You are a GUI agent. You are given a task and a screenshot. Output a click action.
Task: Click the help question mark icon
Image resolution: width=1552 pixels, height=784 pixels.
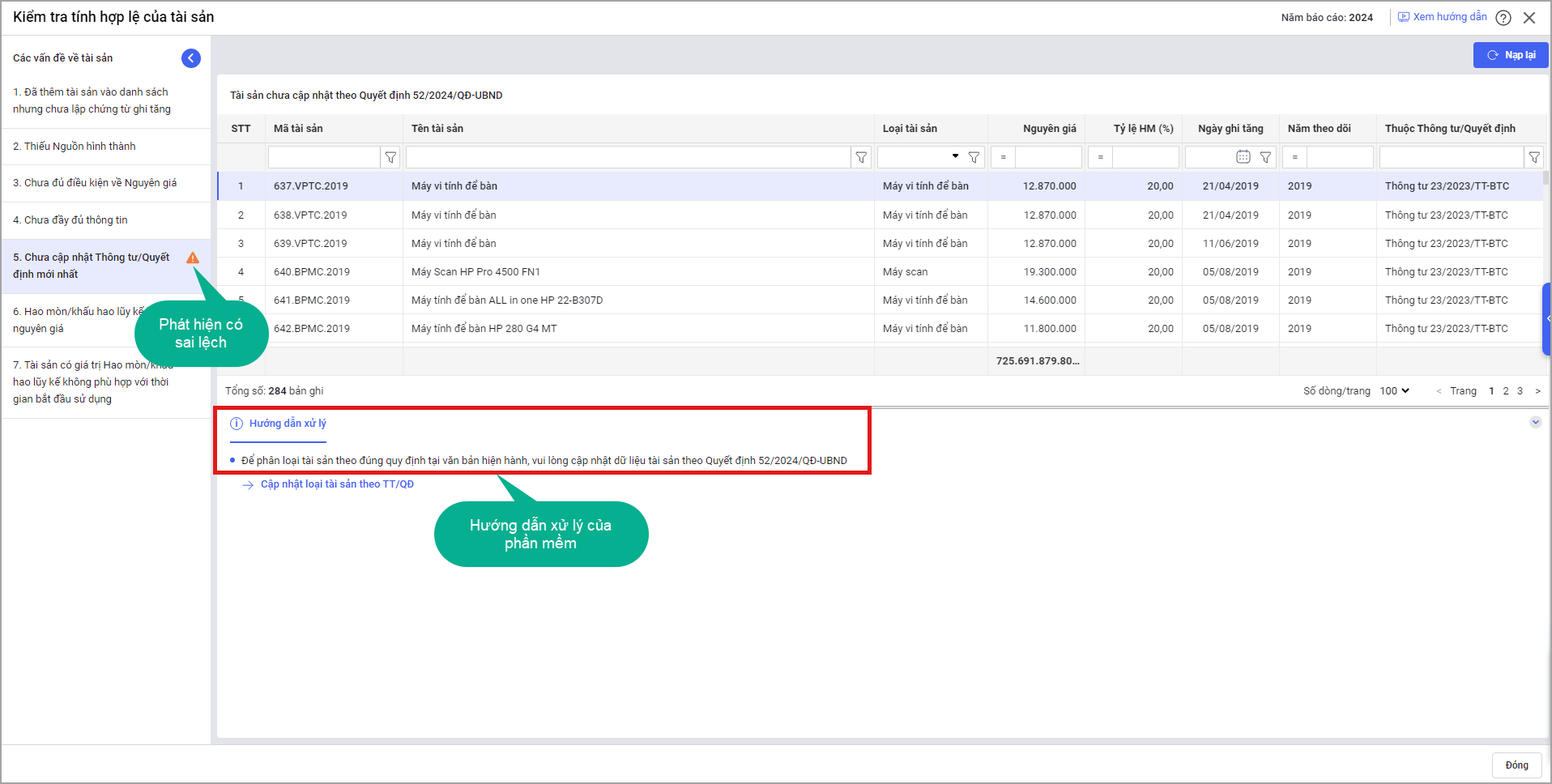[x=1503, y=18]
